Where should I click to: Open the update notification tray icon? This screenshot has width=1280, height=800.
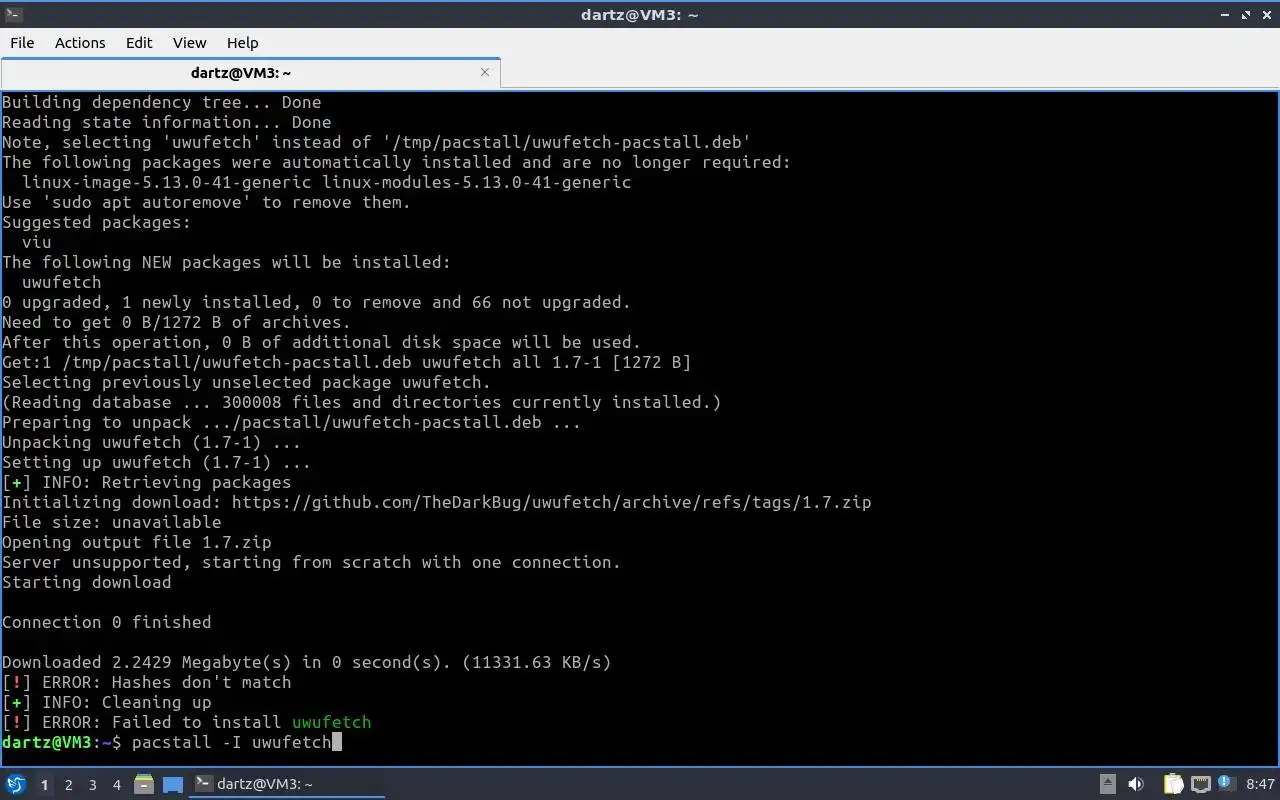[1226, 783]
